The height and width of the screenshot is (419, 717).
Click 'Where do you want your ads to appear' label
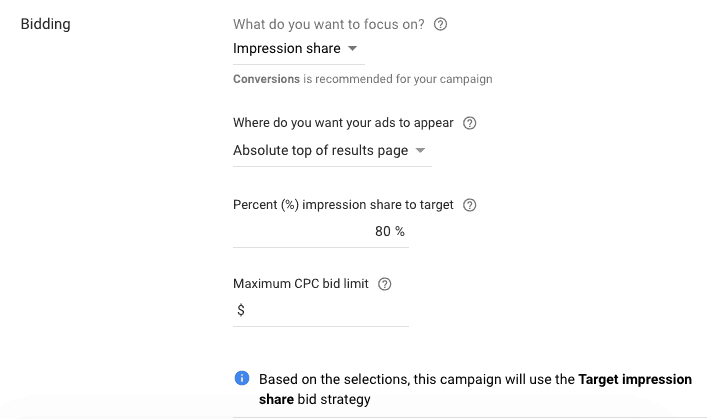pyautogui.click(x=343, y=123)
